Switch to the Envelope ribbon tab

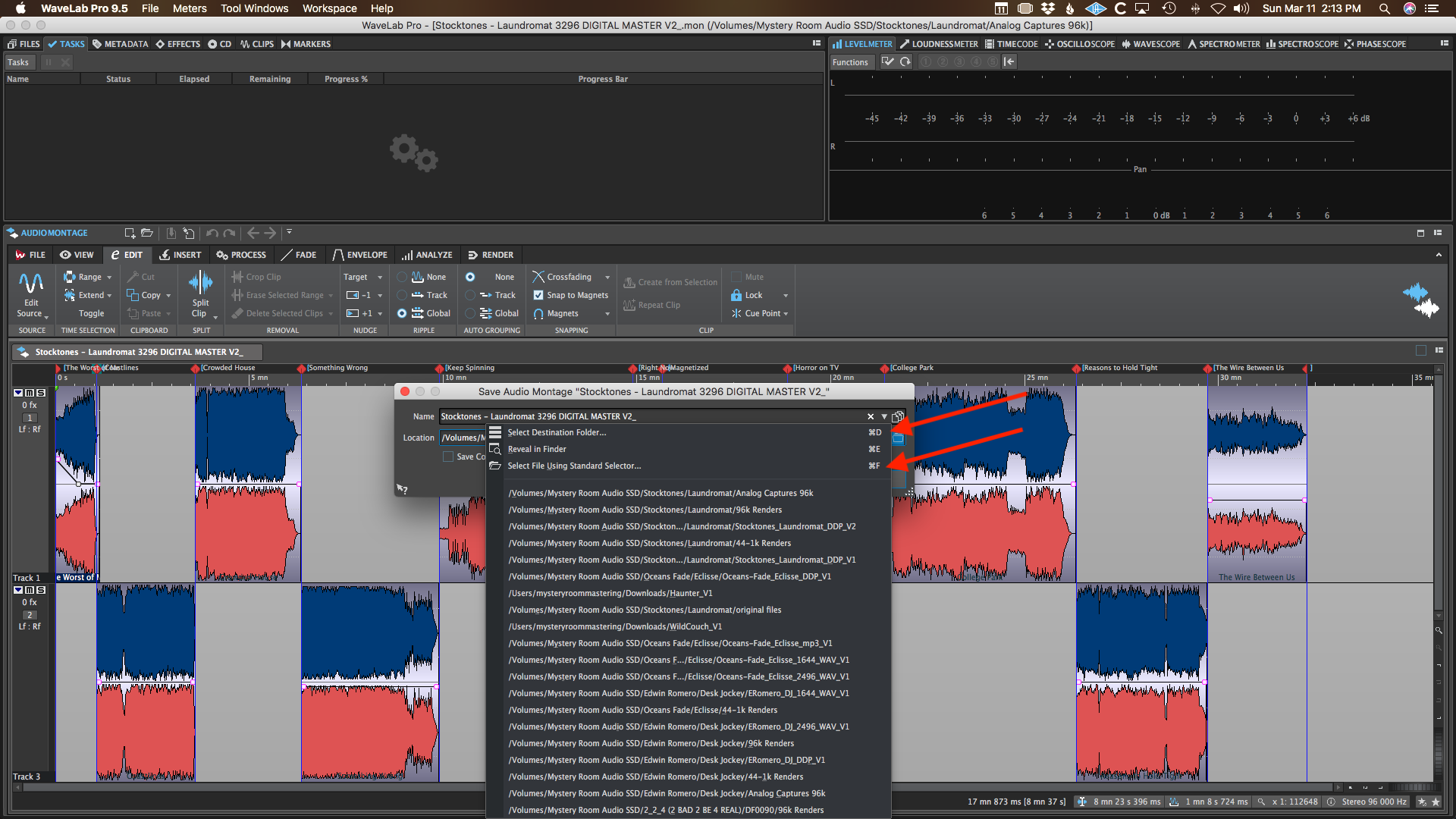(x=360, y=255)
